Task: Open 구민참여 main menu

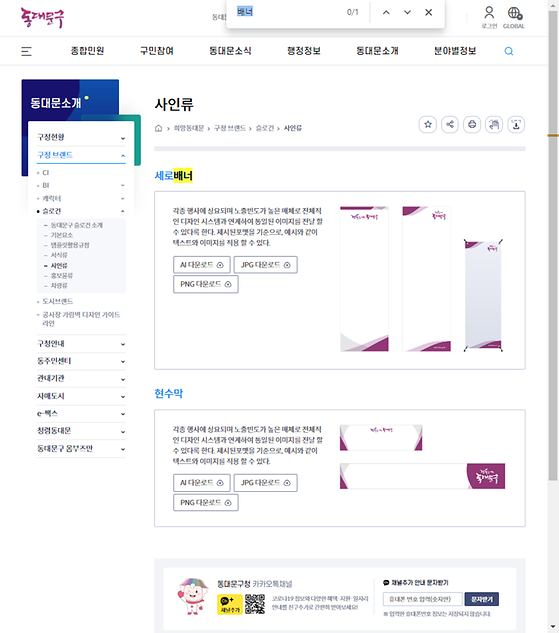Action: [157, 51]
